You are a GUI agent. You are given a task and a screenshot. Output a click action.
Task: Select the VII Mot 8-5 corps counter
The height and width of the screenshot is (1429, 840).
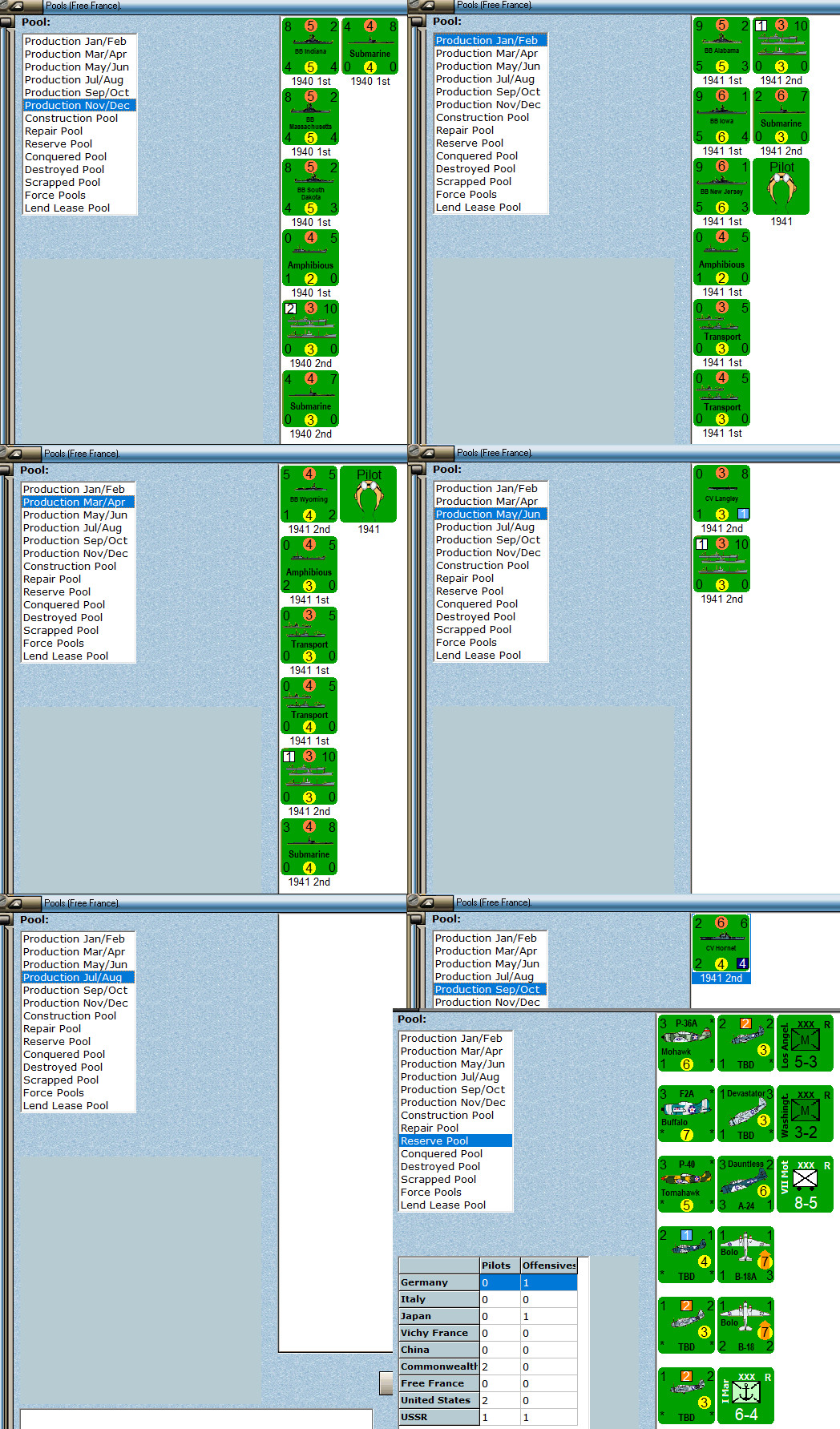[x=806, y=1184]
